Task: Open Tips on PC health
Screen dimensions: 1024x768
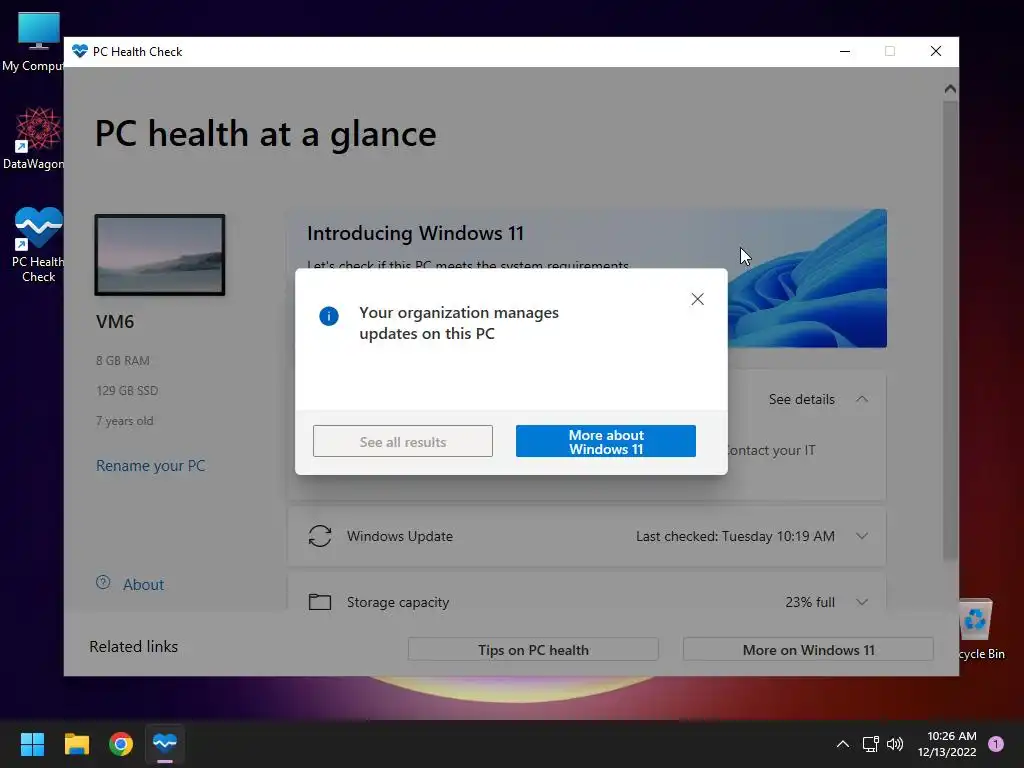Action: tap(533, 650)
